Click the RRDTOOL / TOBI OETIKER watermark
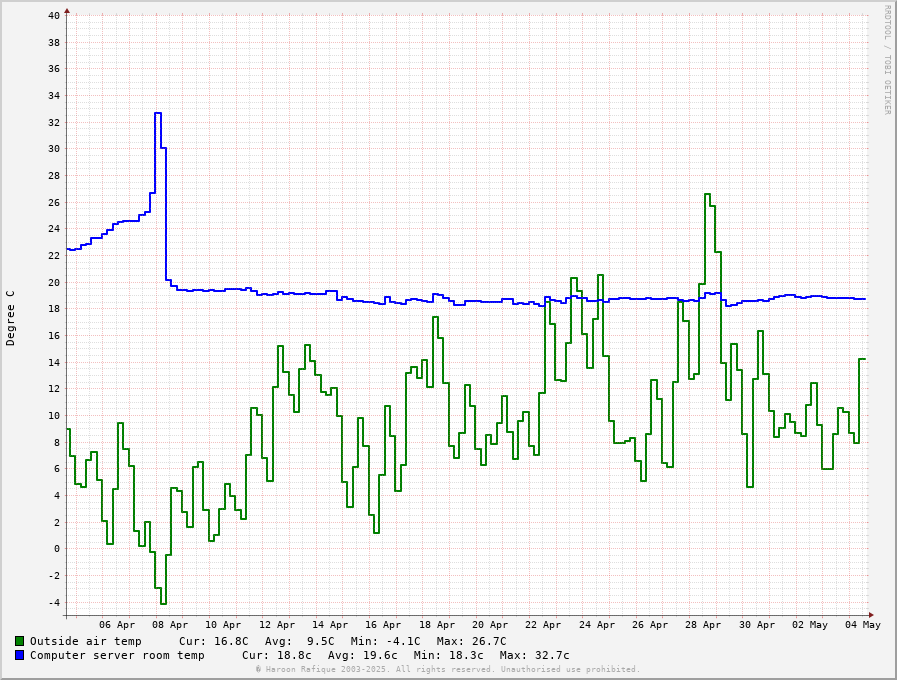This screenshot has width=897, height=680. click(886, 60)
